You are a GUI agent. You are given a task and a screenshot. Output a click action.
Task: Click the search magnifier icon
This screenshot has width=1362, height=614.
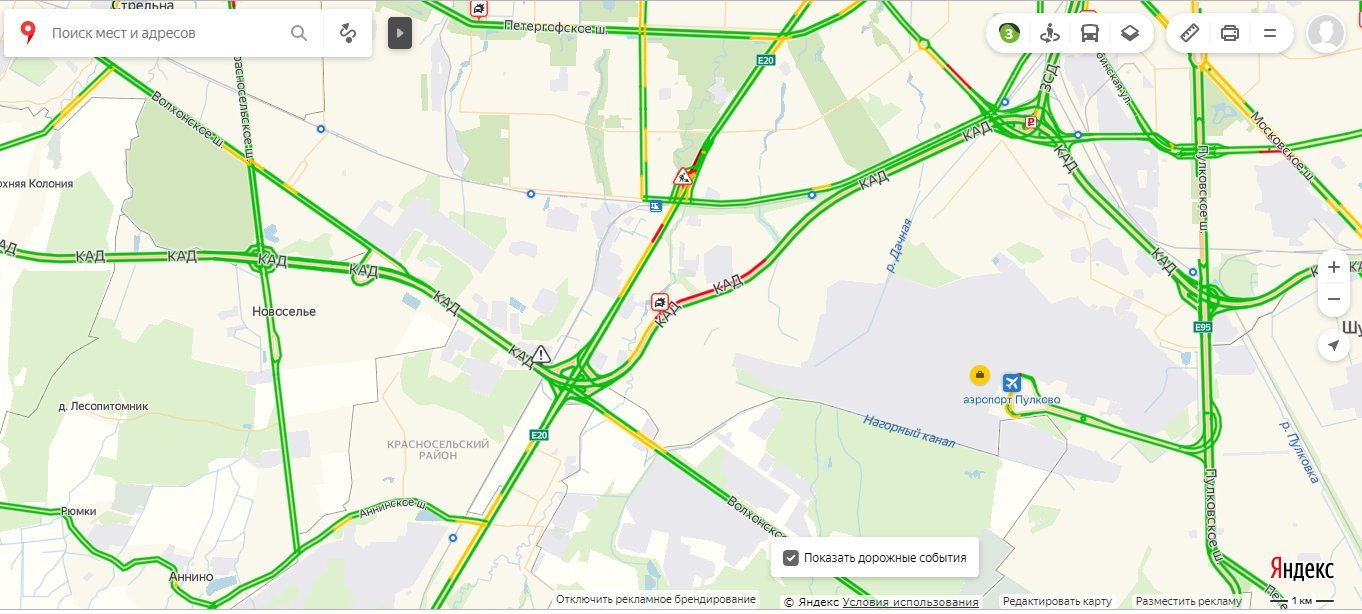click(x=299, y=33)
